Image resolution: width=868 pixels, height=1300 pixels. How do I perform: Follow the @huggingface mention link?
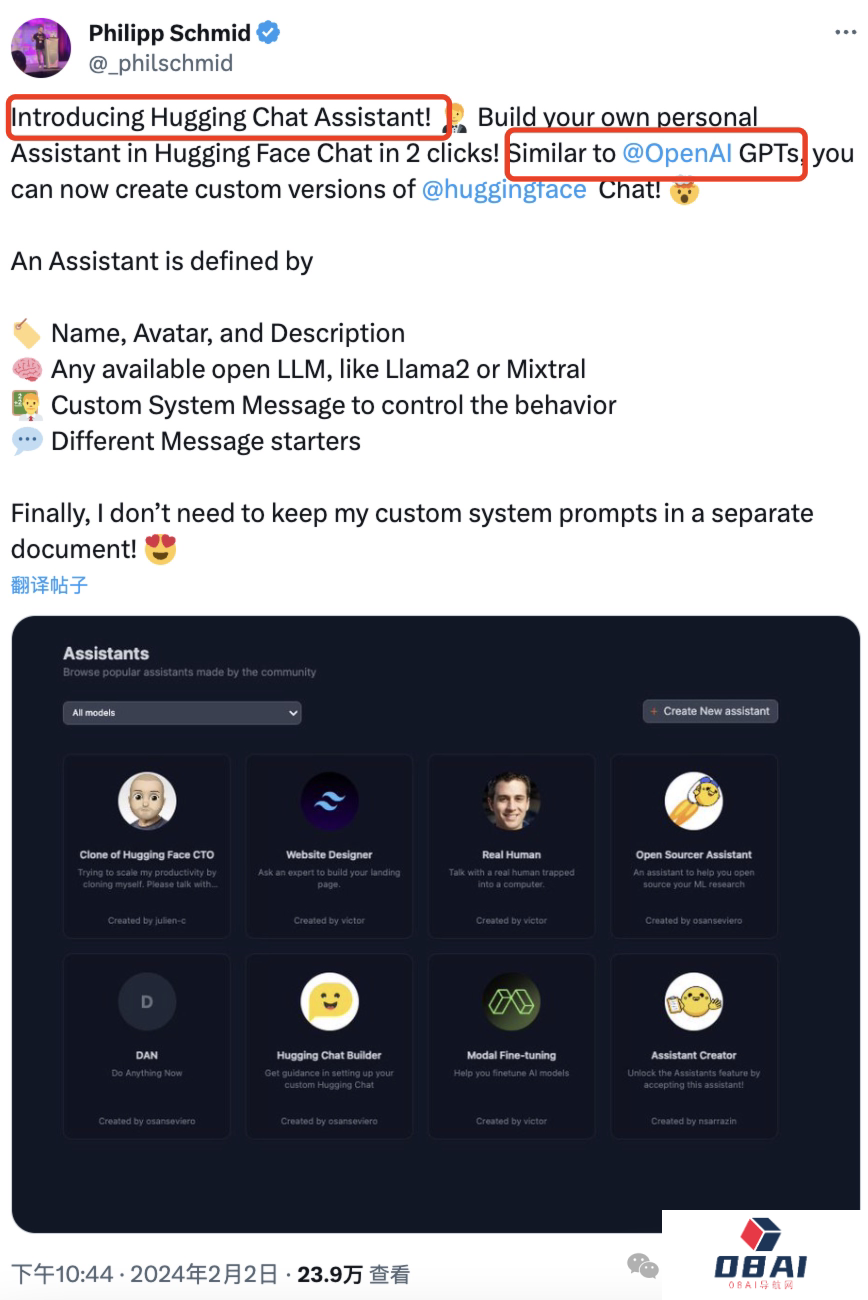(504, 190)
